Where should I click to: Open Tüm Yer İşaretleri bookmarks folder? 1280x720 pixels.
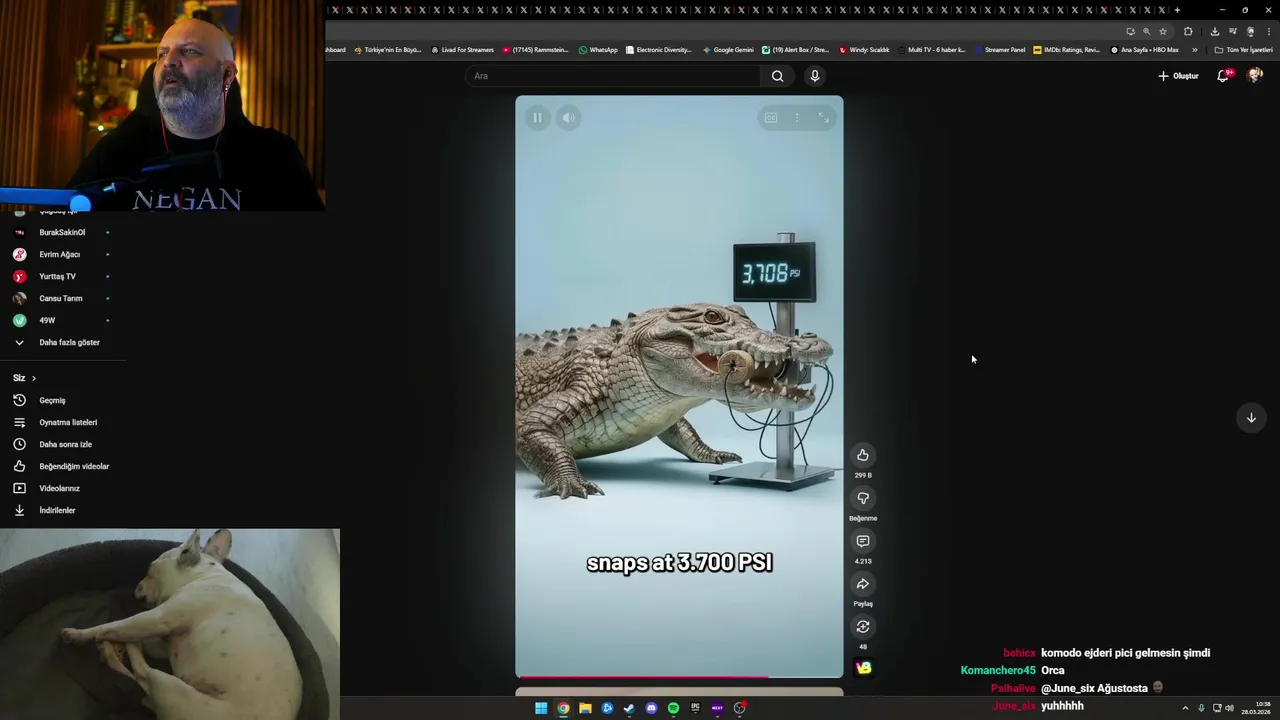coord(1243,50)
